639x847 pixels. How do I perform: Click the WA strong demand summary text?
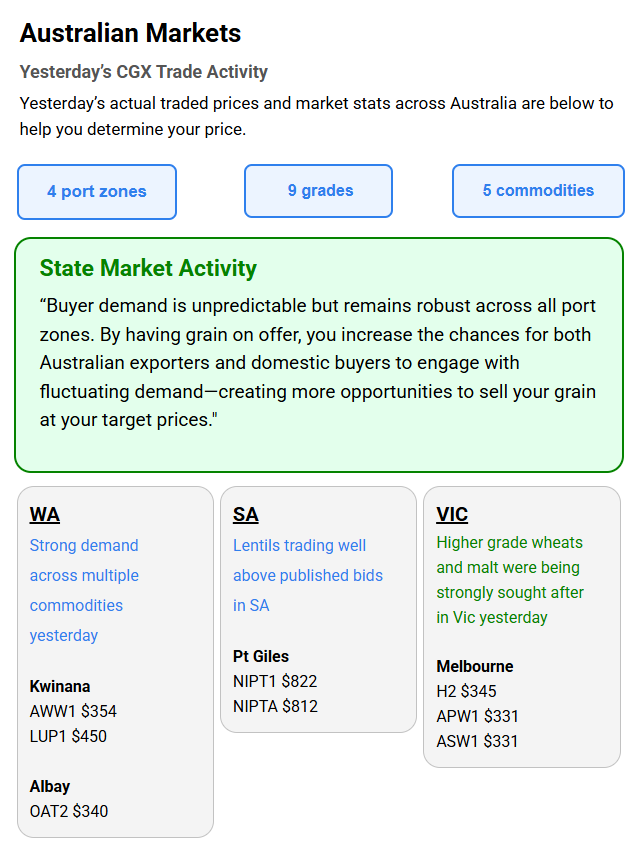tap(84, 590)
